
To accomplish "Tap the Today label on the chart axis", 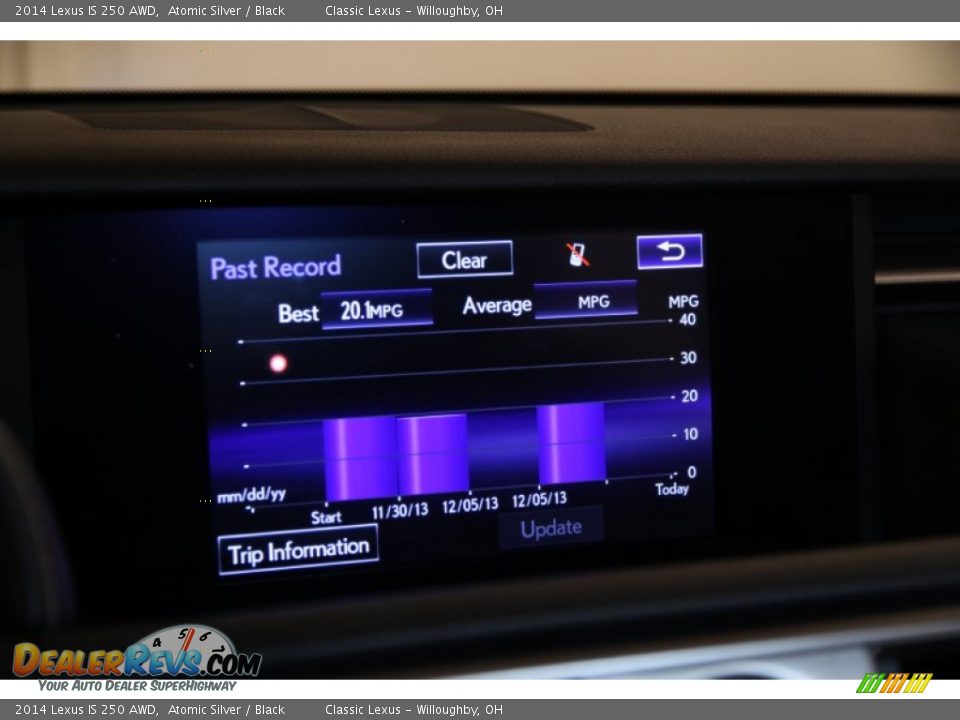I will (x=672, y=489).
